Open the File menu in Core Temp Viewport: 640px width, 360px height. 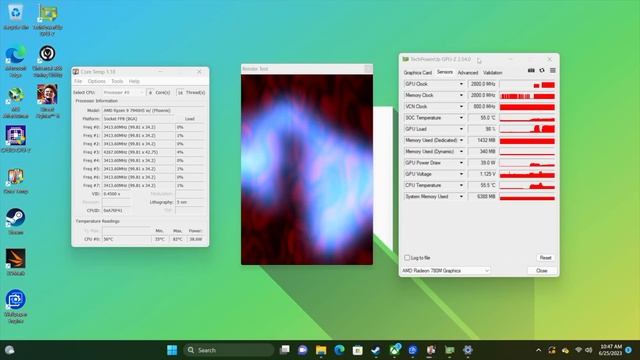click(x=78, y=81)
